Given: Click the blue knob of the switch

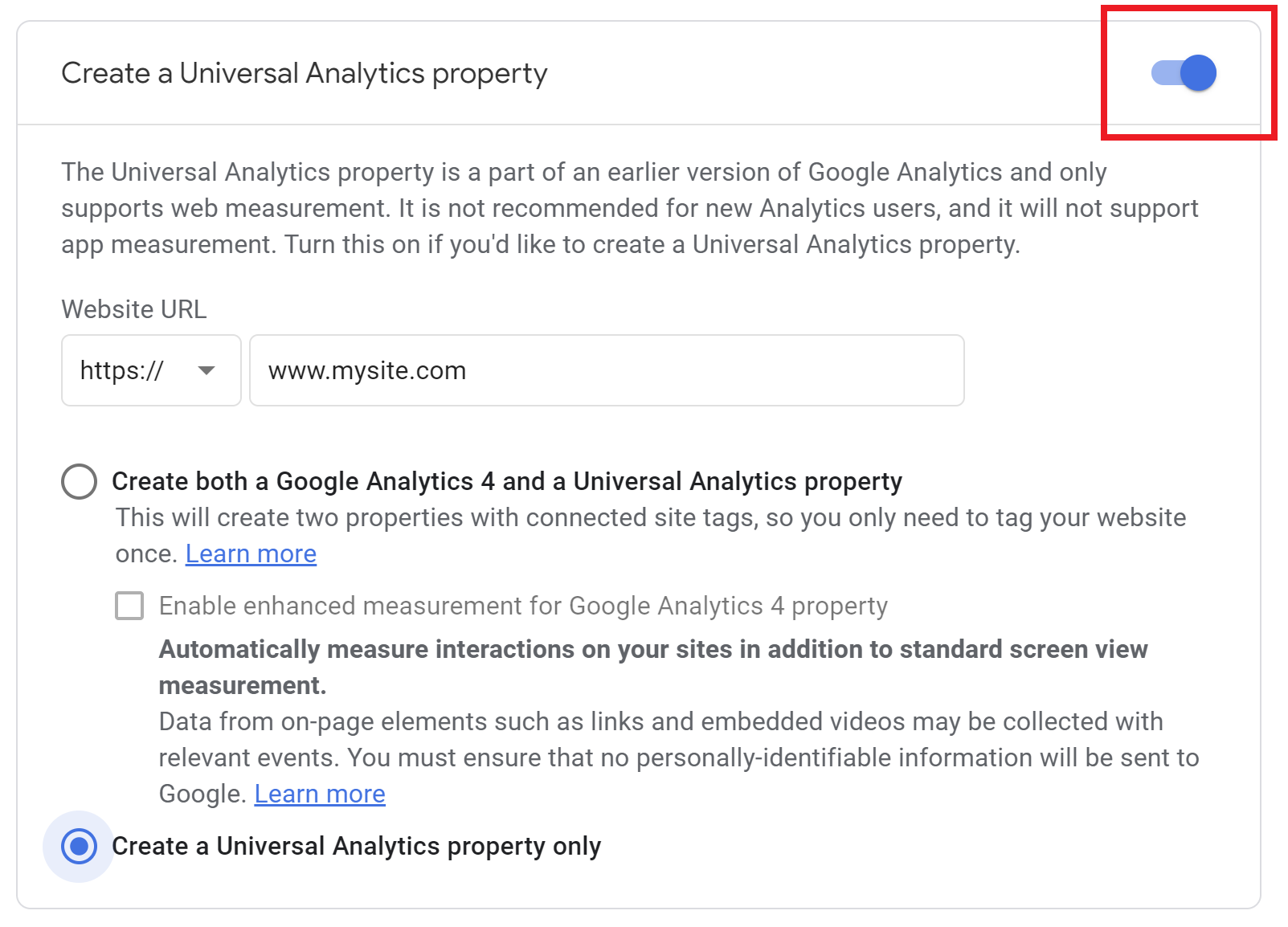Looking at the screenshot, I should pyautogui.click(x=1198, y=73).
